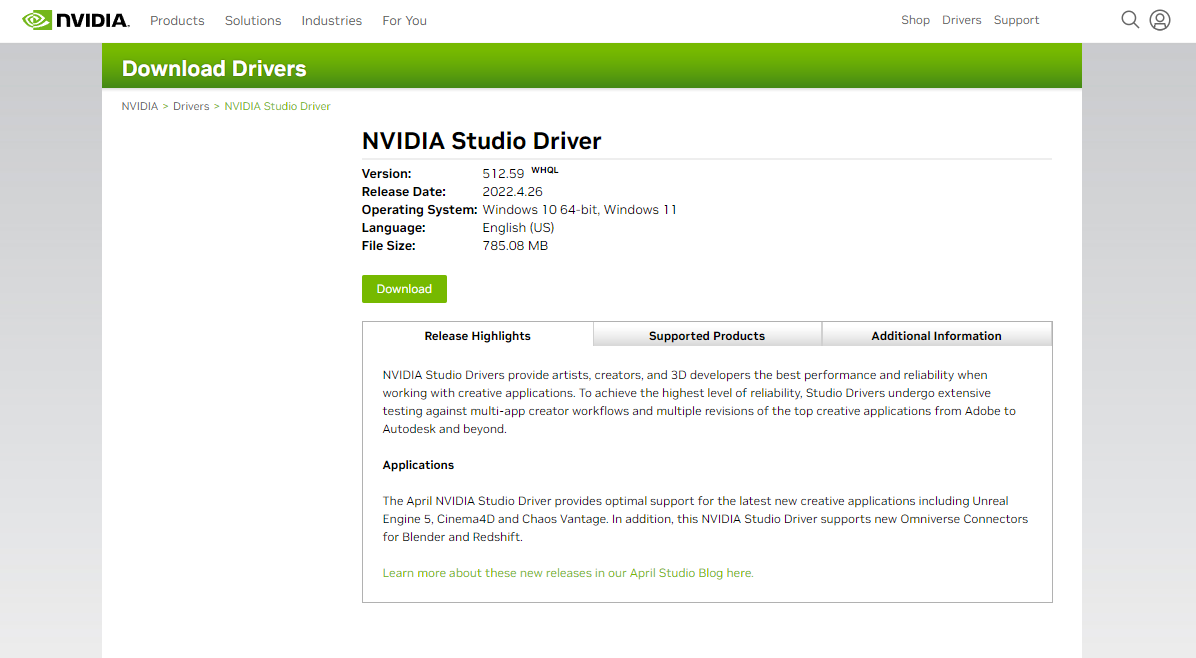The height and width of the screenshot is (658, 1196).
Task: Click the Drivers breadcrumb link
Action: tap(191, 106)
